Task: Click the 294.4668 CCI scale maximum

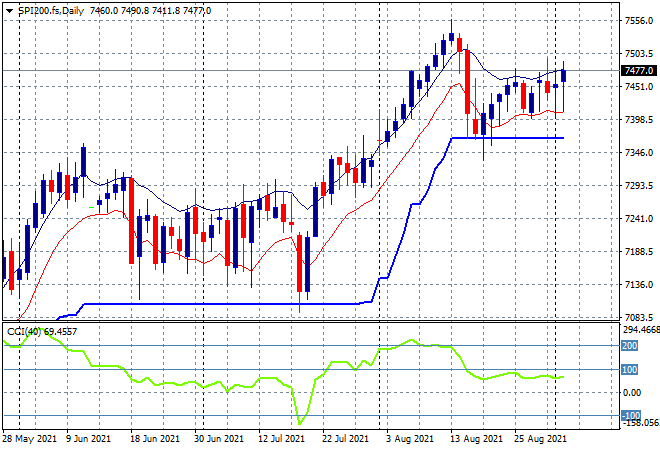Action: (x=641, y=330)
